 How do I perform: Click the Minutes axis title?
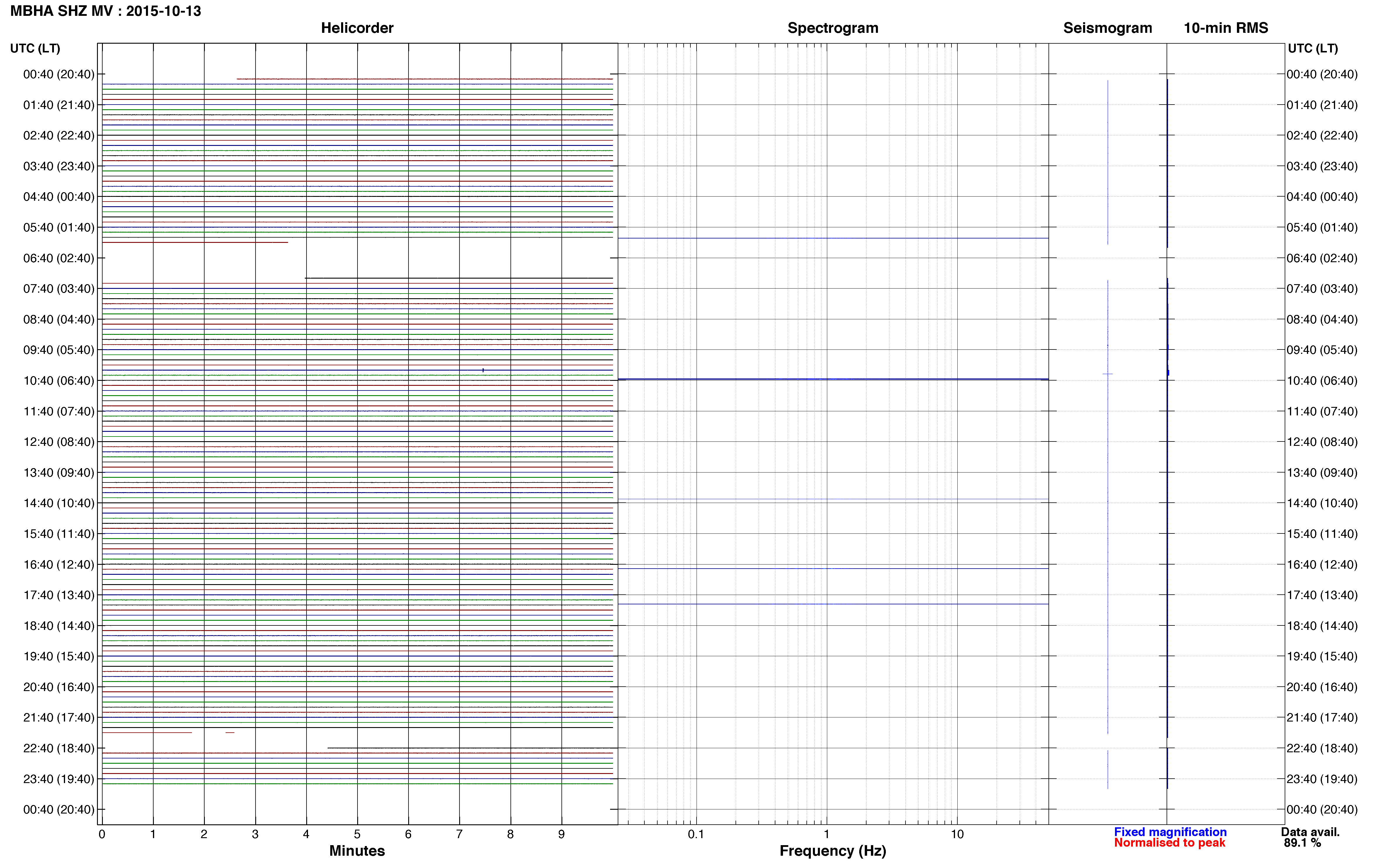tap(357, 851)
